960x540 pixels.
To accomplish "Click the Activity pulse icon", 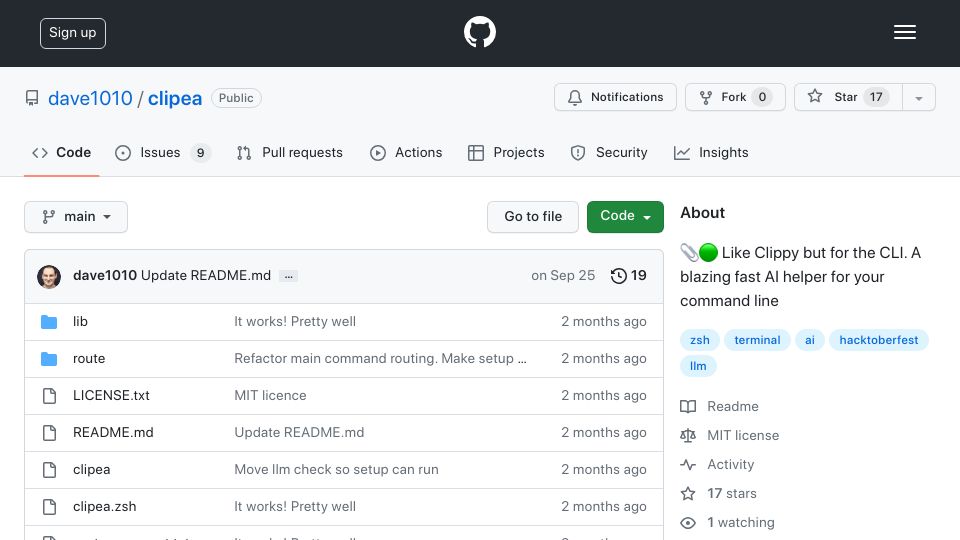I will coord(688,465).
